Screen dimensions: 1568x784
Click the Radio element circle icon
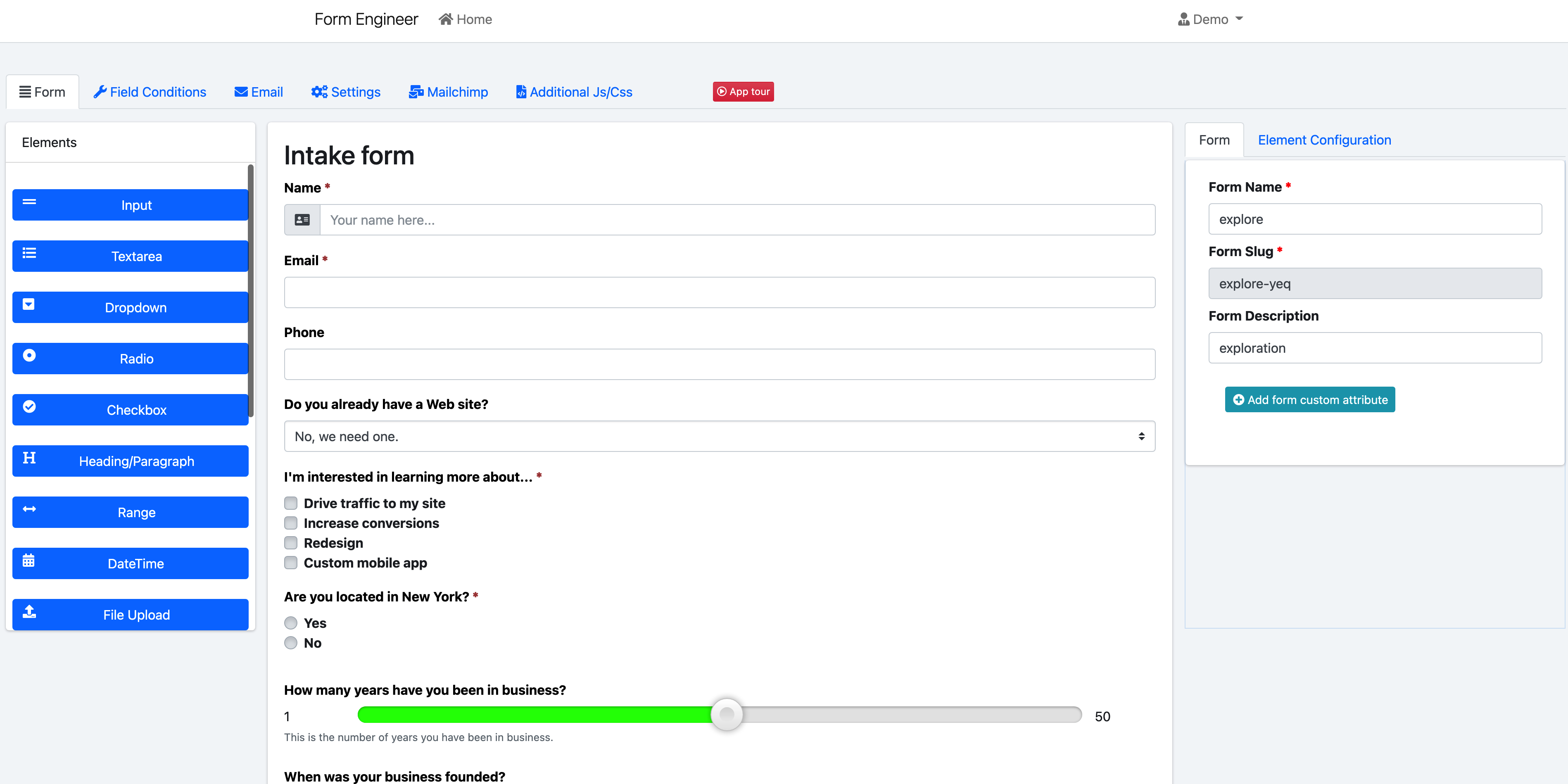(29, 356)
